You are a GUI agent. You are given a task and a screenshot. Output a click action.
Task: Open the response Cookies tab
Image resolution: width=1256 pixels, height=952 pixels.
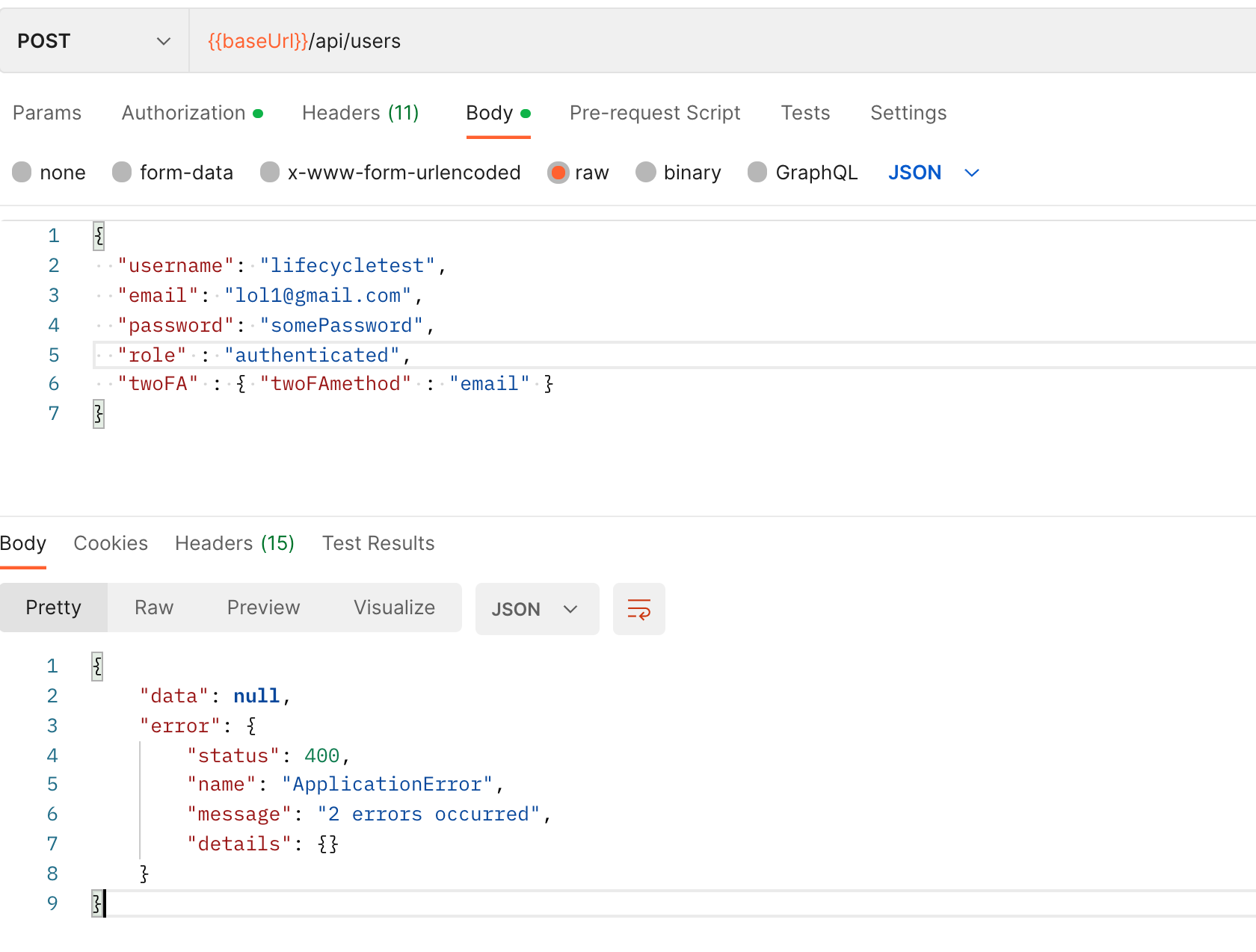coord(110,543)
